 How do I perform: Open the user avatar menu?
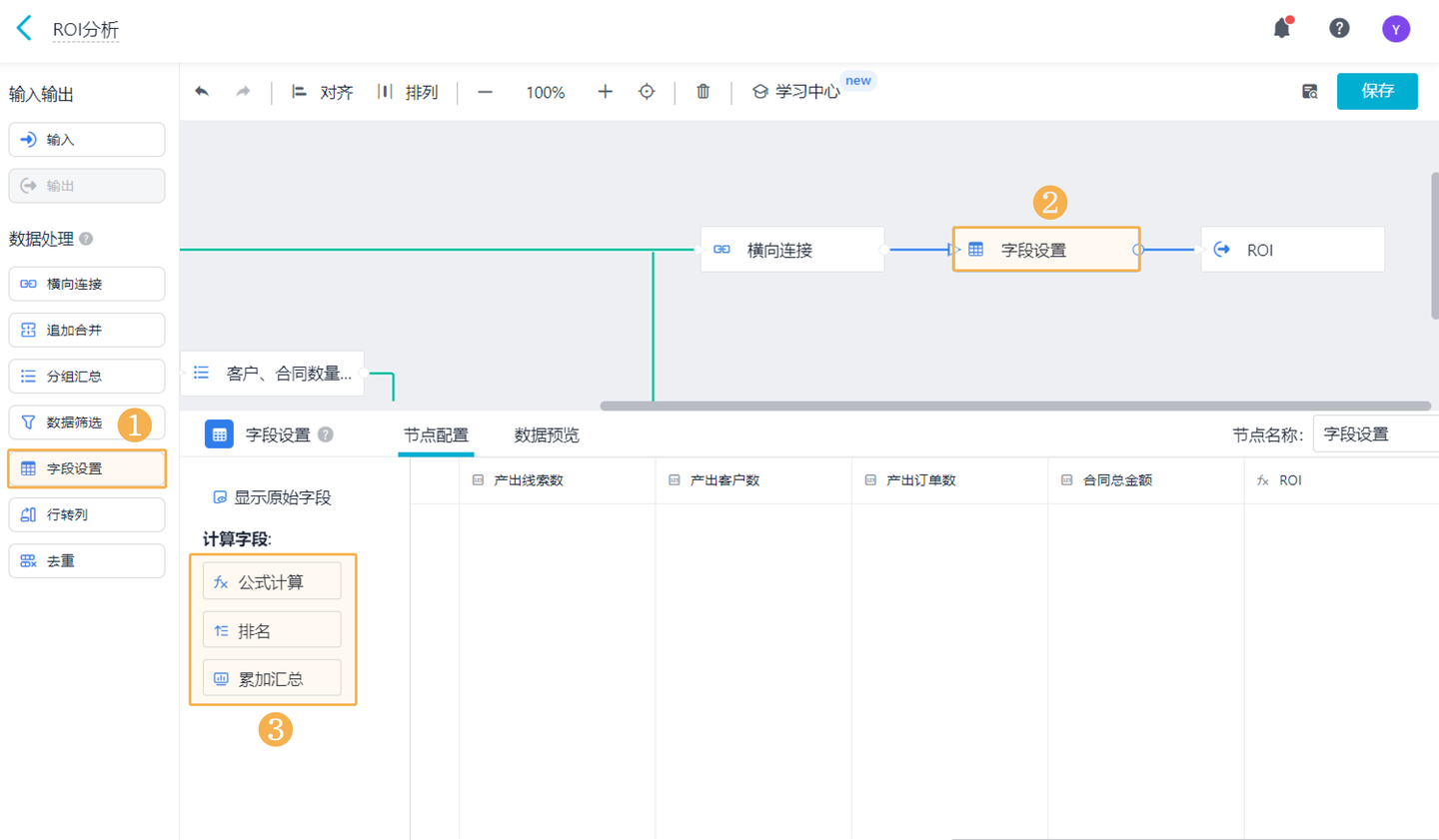tap(1395, 29)
